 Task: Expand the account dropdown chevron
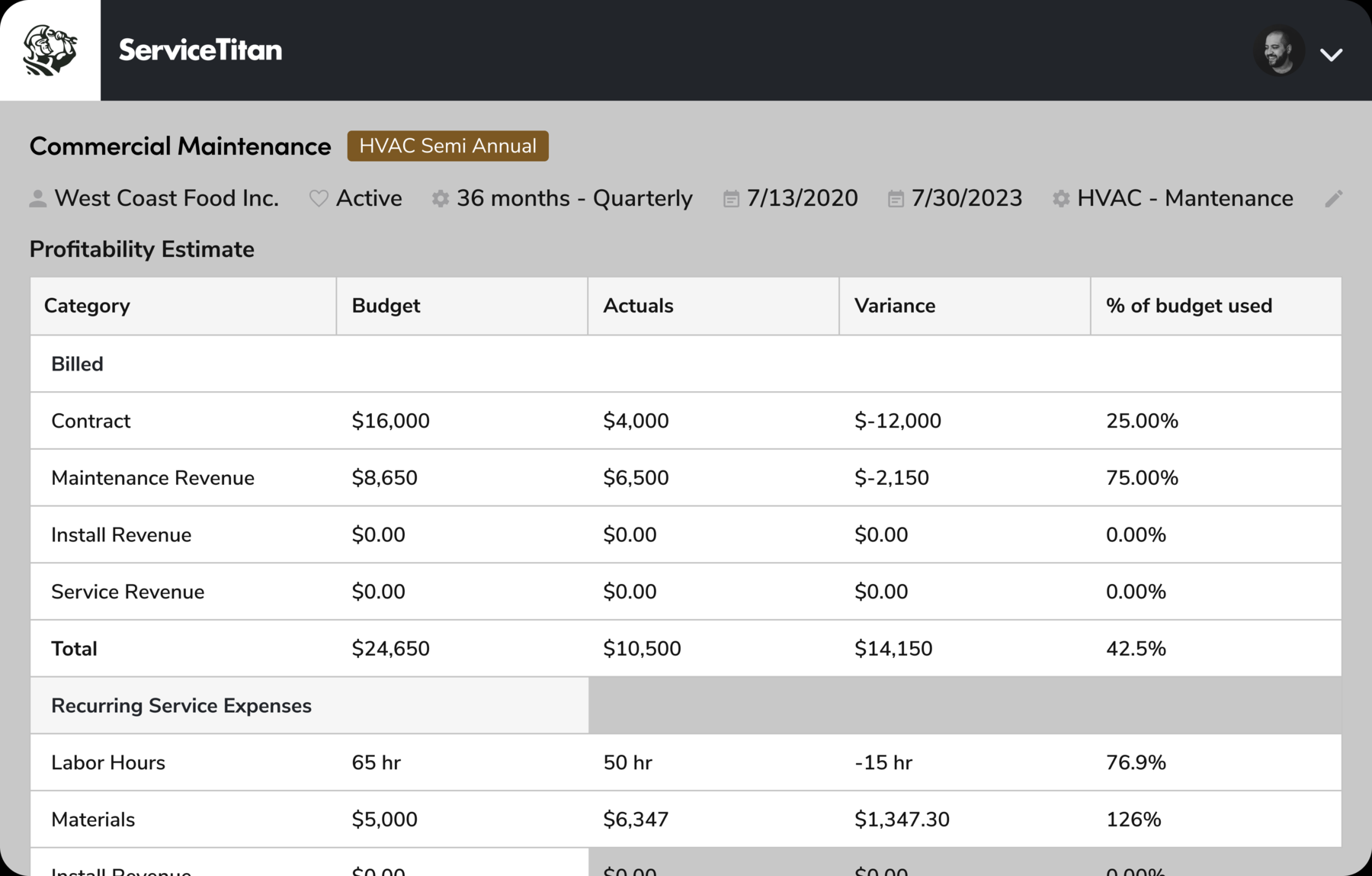coord(1331,55)
